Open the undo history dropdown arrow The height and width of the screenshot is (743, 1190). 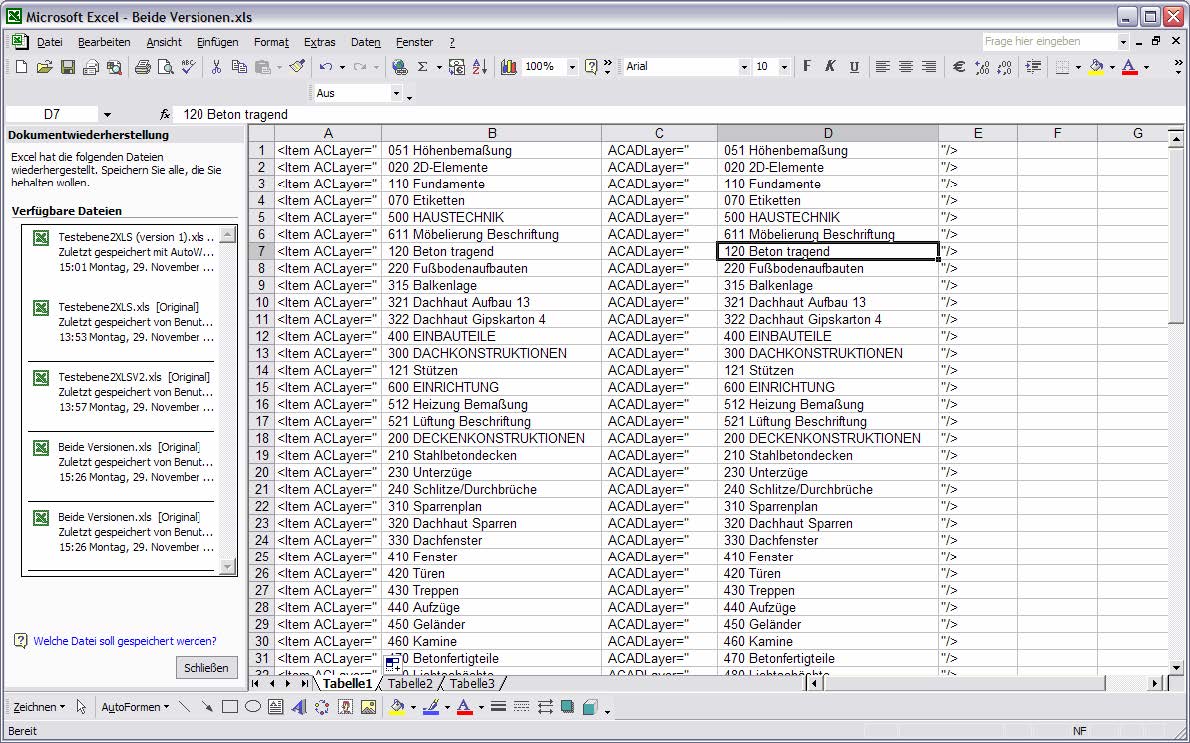[x=342, y=68]
